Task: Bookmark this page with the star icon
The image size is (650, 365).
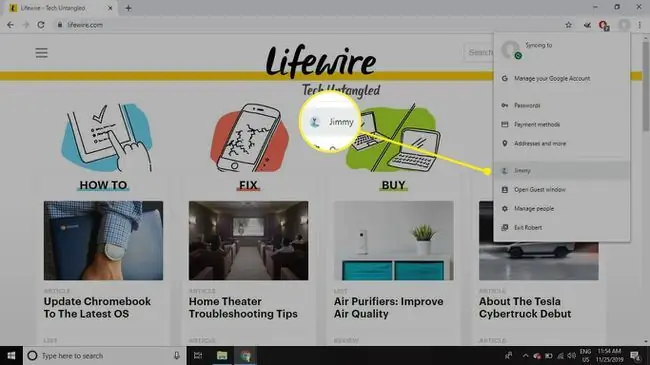Action: coord(568,25)
